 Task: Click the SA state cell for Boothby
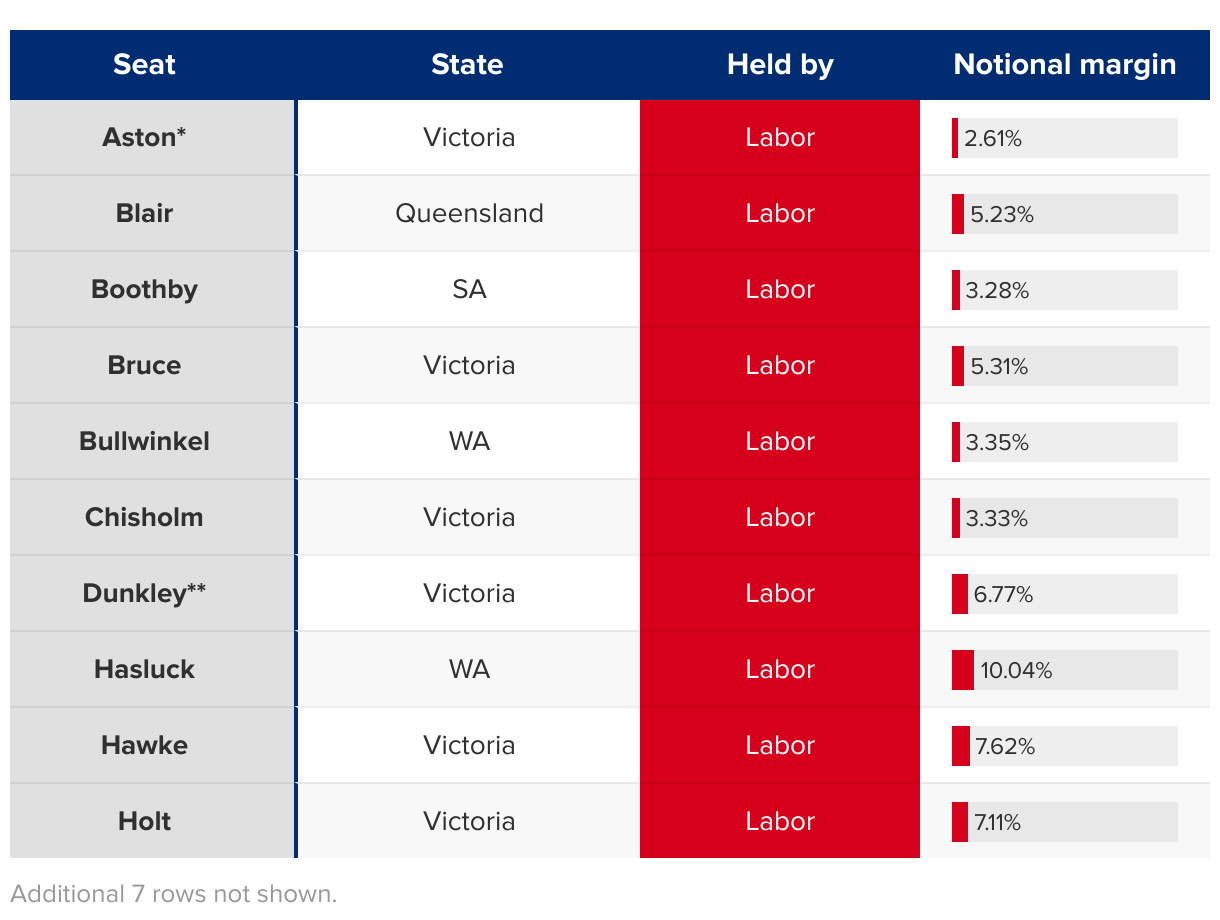pyautogui.click(x=469, y=290)
